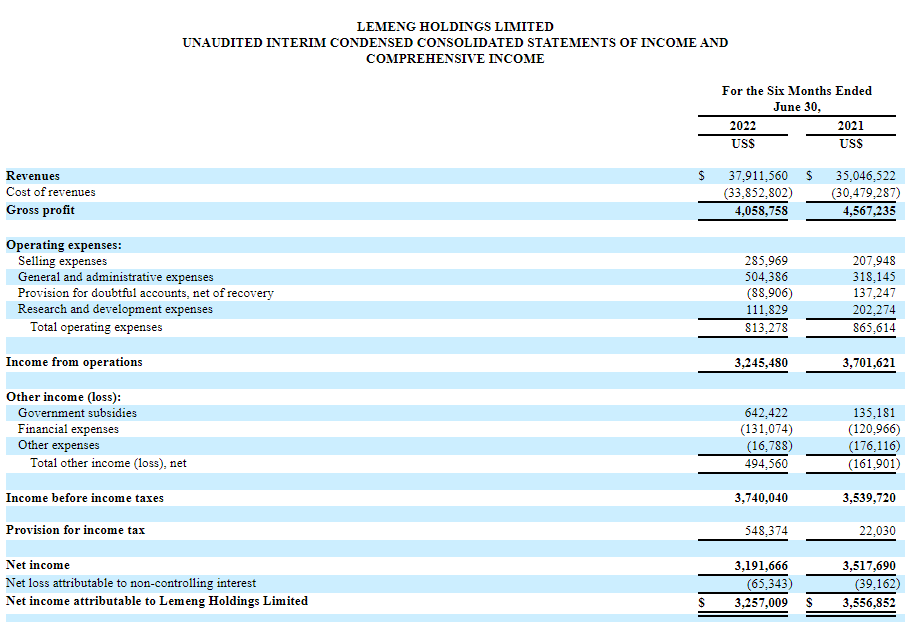Click total operating expenses value 865,614
The height and width of the screenshot is (622, 912).
tap(874, 328)
